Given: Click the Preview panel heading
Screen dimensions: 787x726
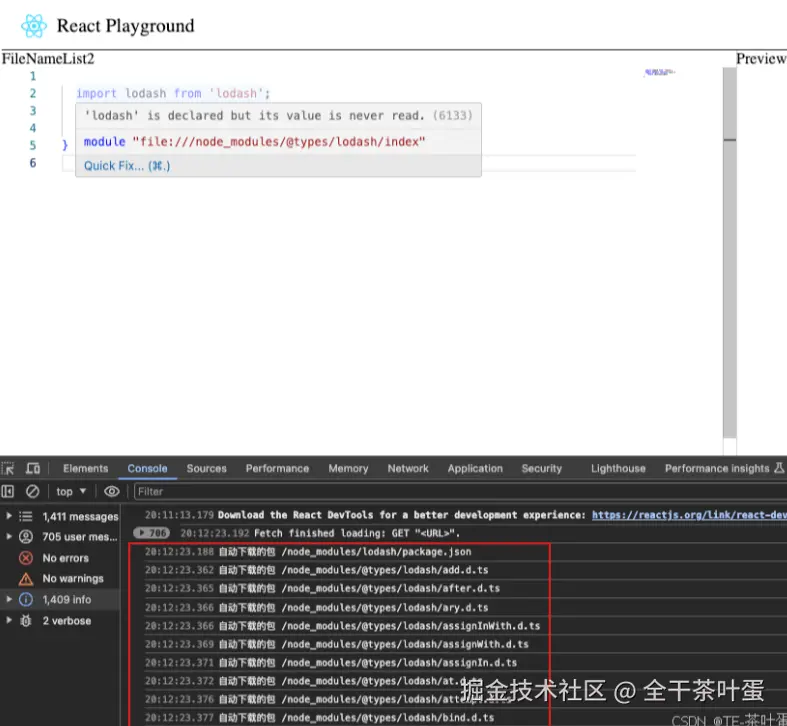Looking at the screenshot, I should coord(761,59).
